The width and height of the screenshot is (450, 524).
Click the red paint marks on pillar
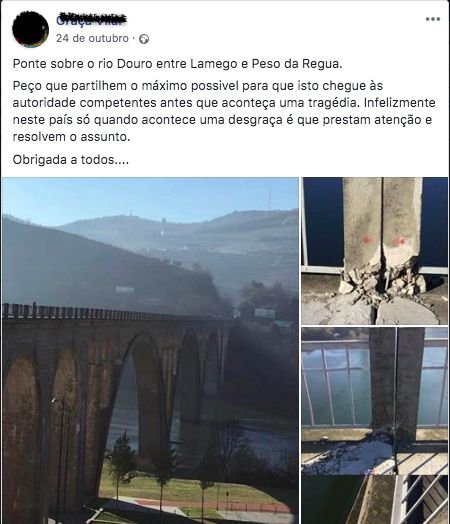pos(384,240)
